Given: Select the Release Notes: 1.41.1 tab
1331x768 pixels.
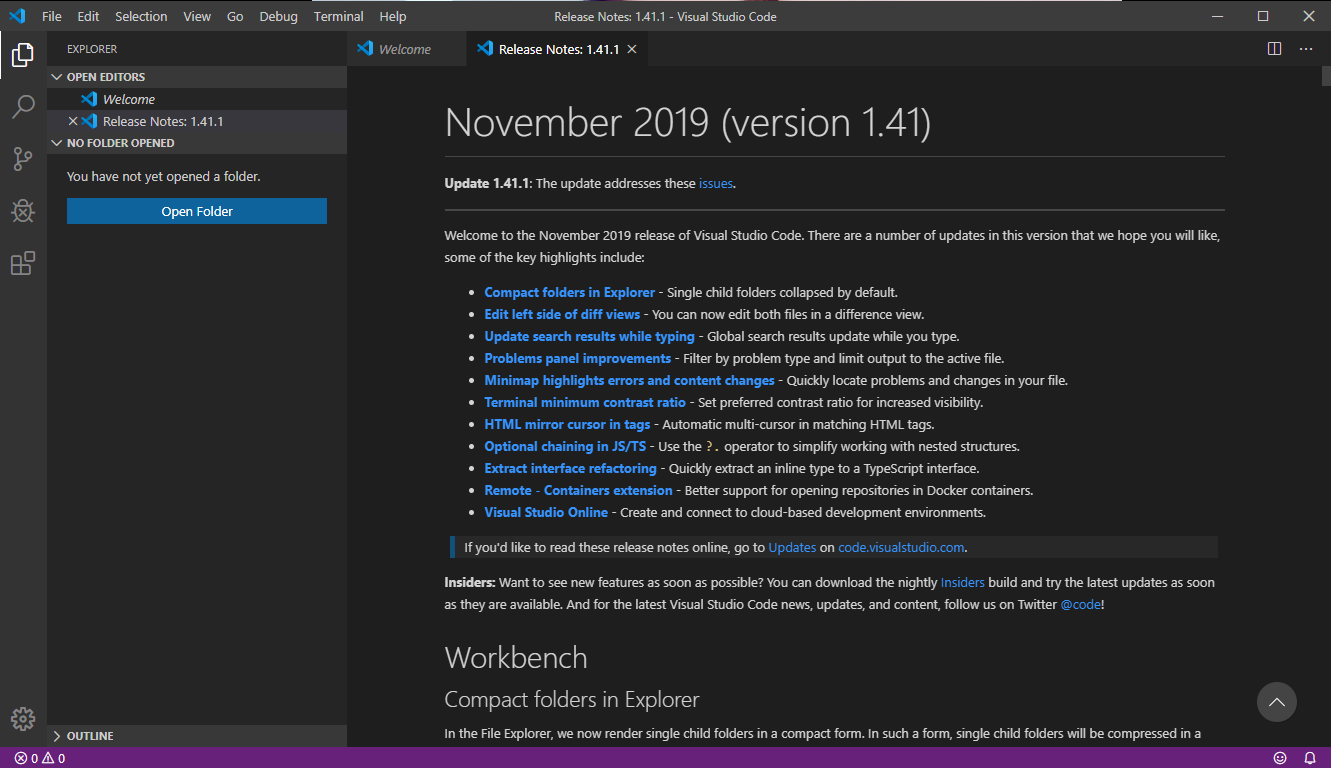Looking at the screenshot, I should (x=558, y=49).
